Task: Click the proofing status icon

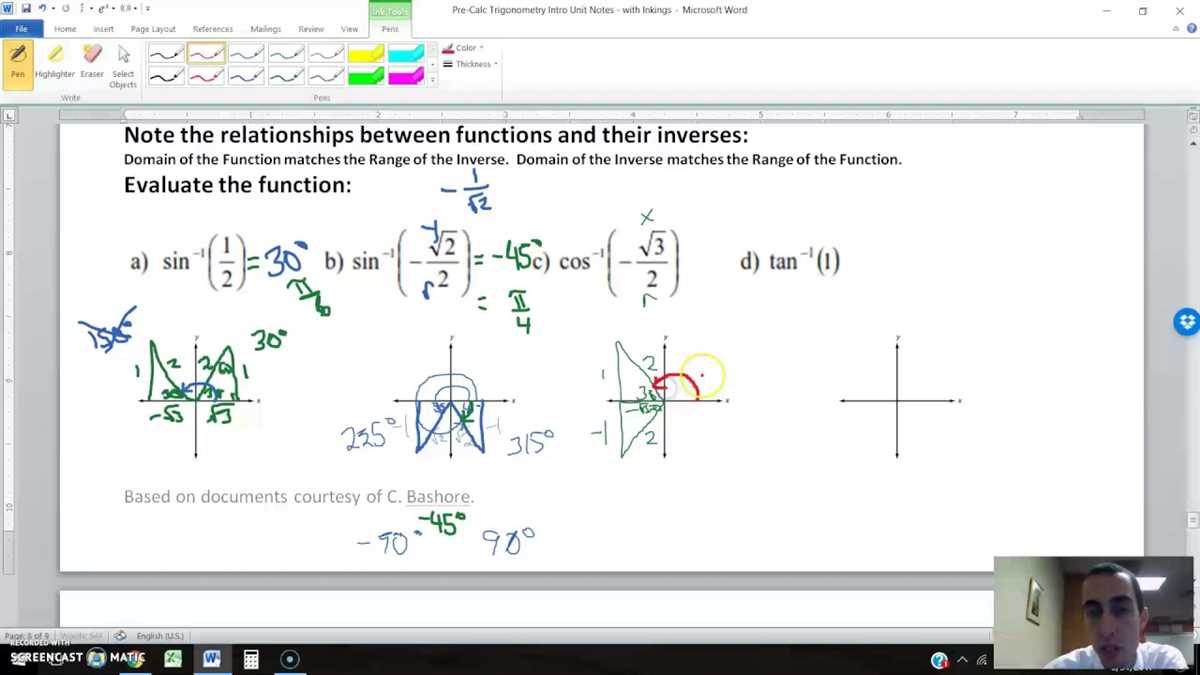Action: click(120, 636)
